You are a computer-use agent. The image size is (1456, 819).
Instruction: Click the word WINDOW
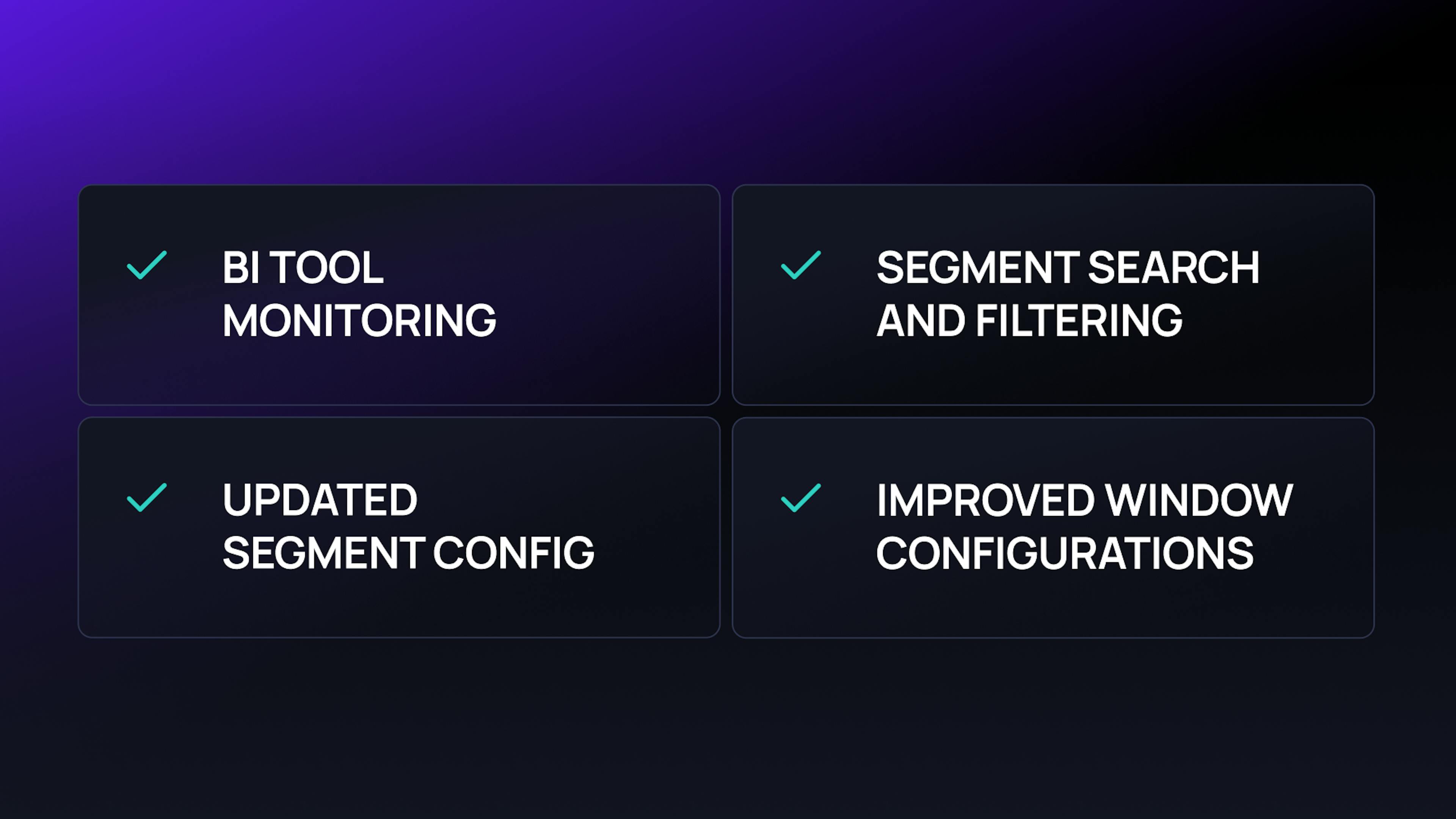pyautogui.click(x=1199, y=500)
